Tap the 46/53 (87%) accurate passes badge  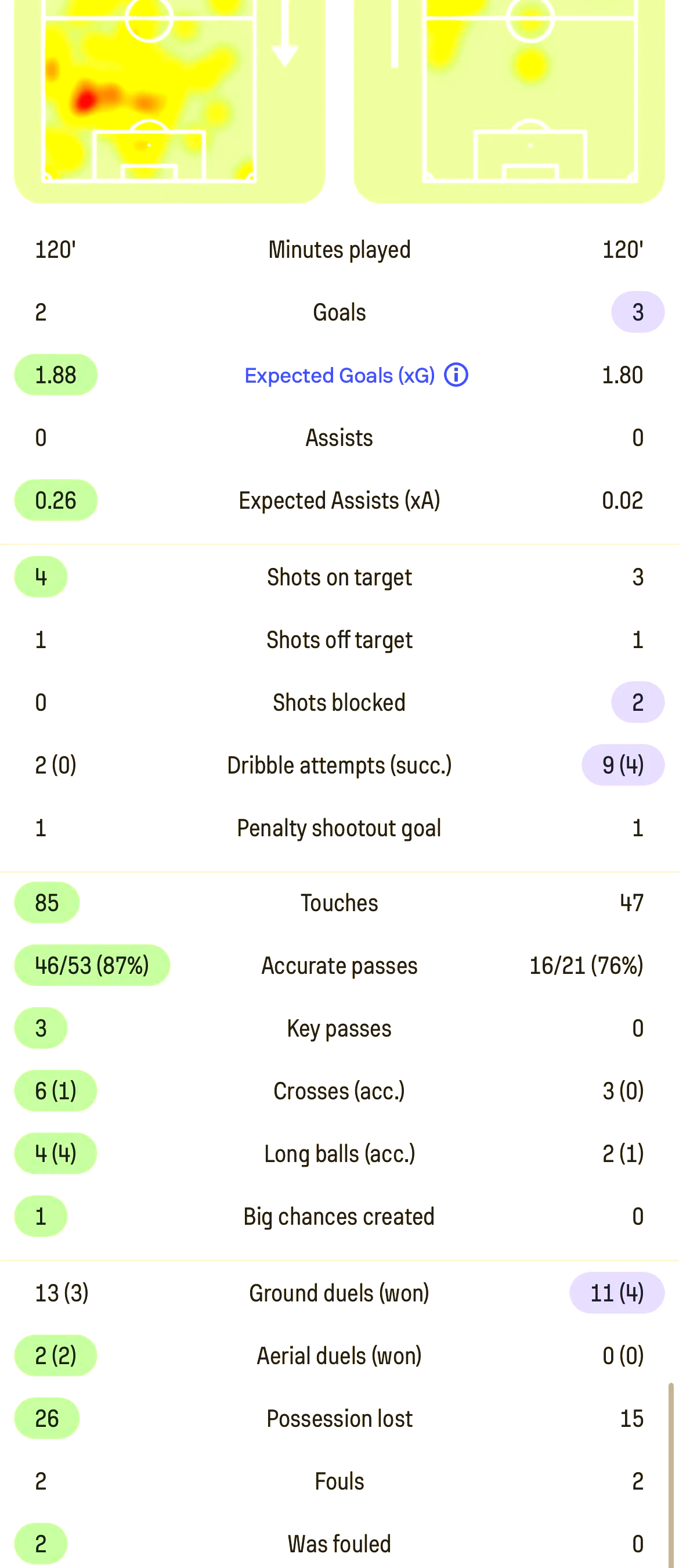[92, 965]
